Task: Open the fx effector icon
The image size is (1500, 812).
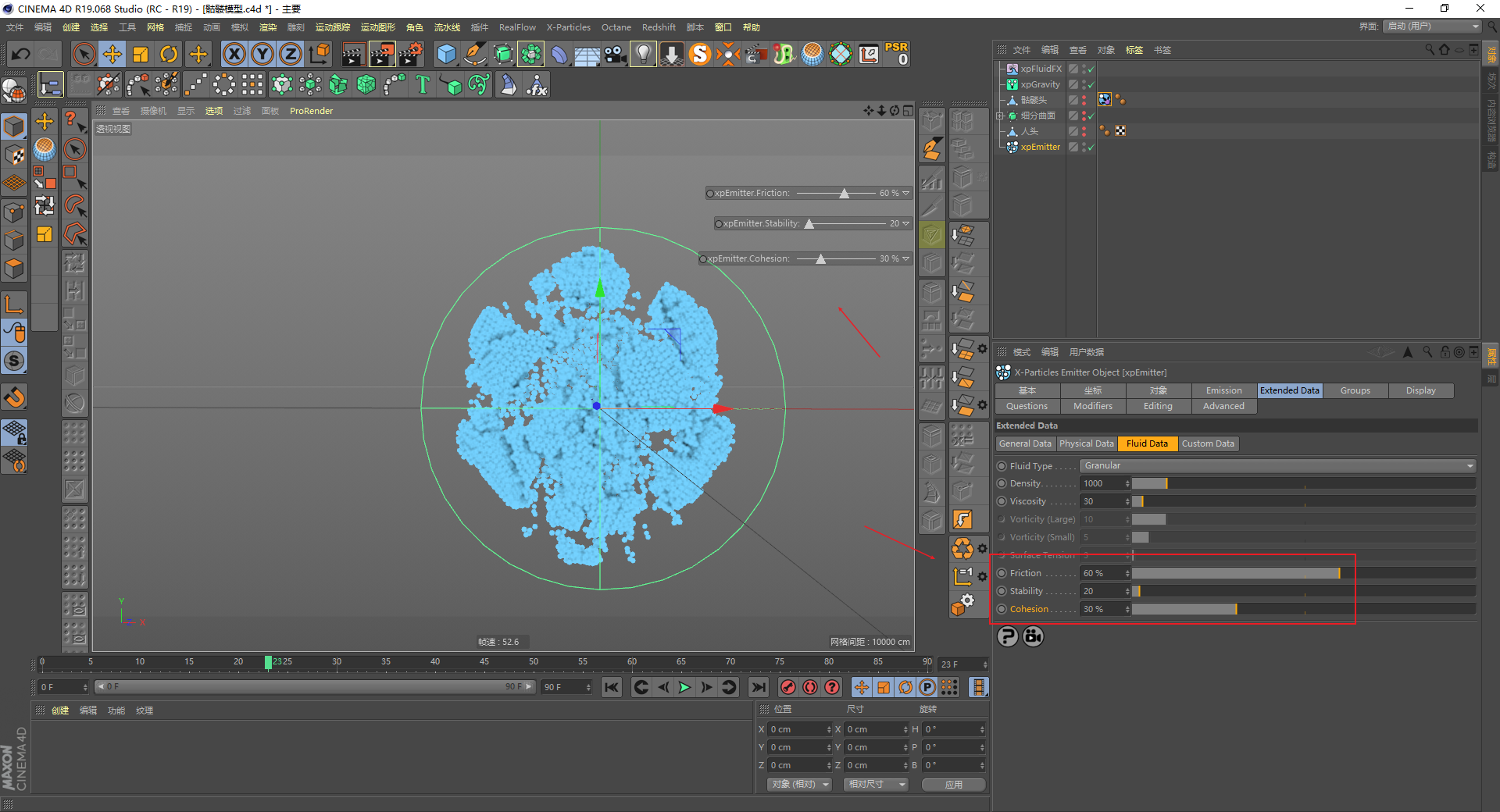Action: pyautogui.click(x=537, y=84)
